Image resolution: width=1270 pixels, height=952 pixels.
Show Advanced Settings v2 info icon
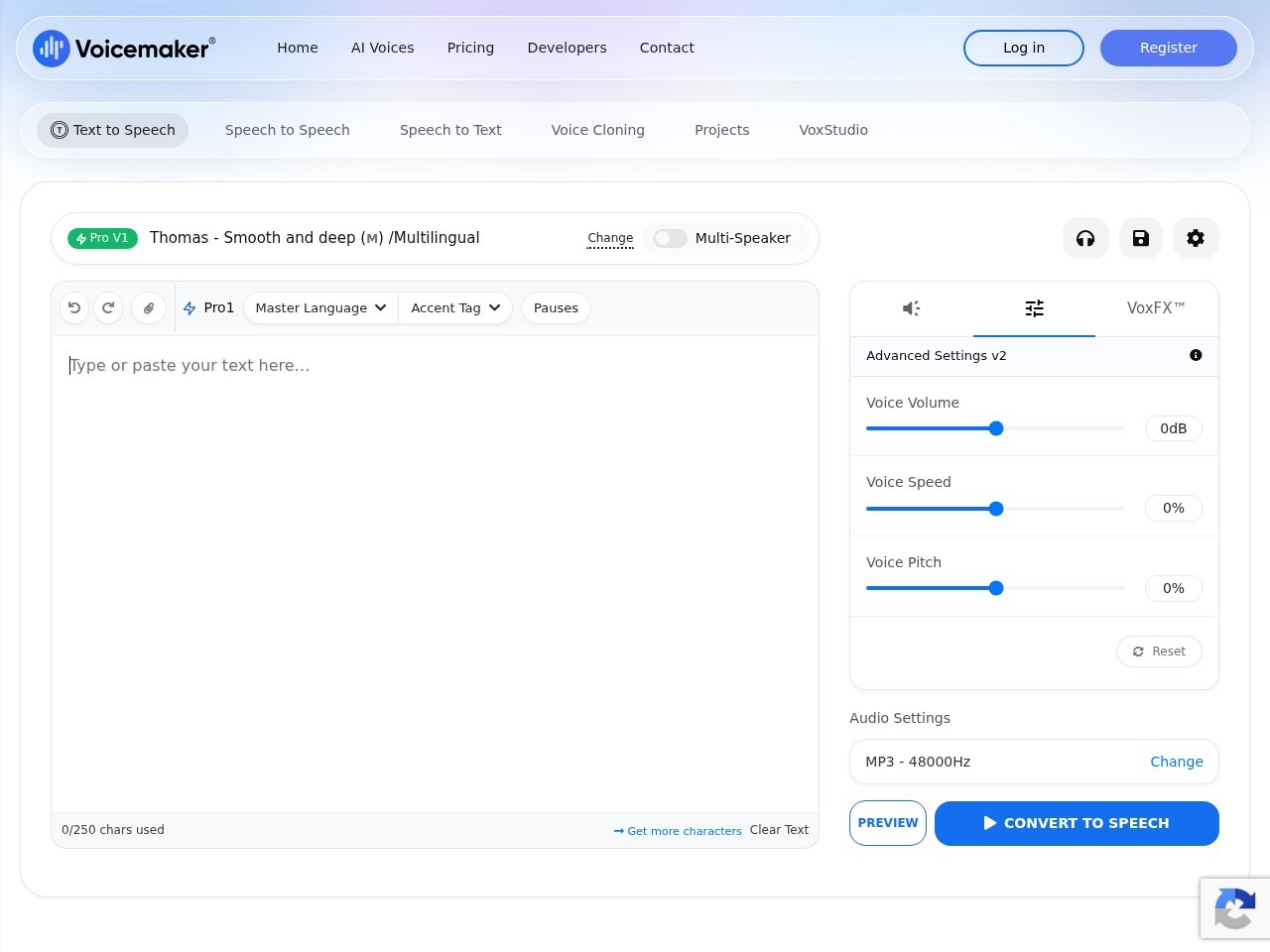(1196, 355)
